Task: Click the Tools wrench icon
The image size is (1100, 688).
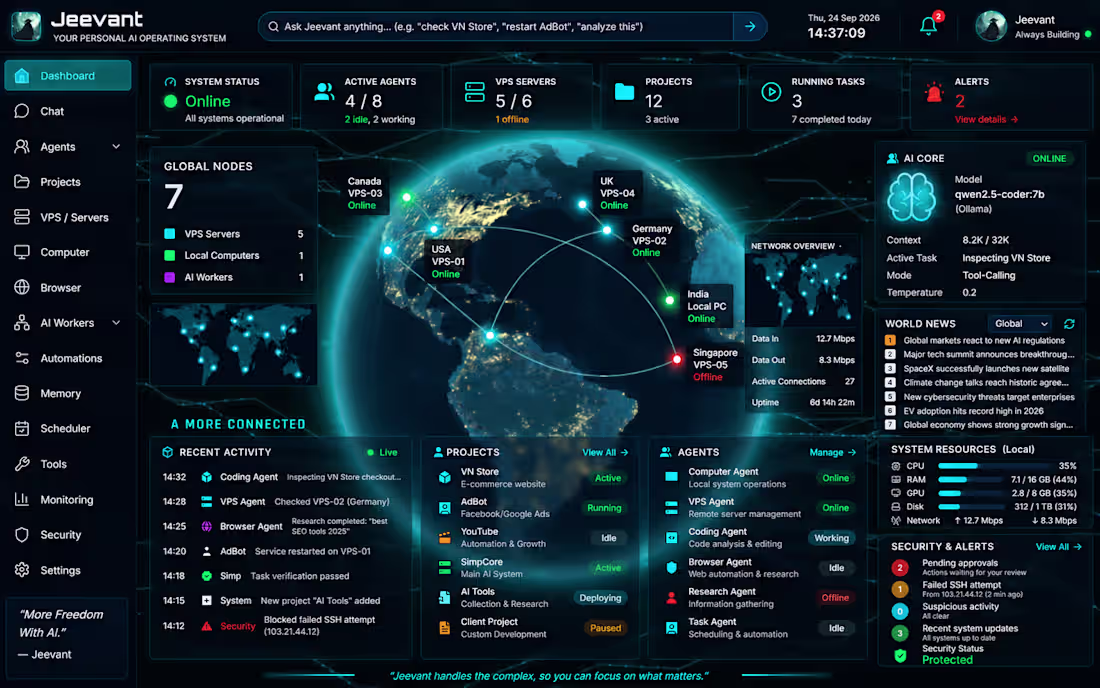Action: click(x=22, y=464)
